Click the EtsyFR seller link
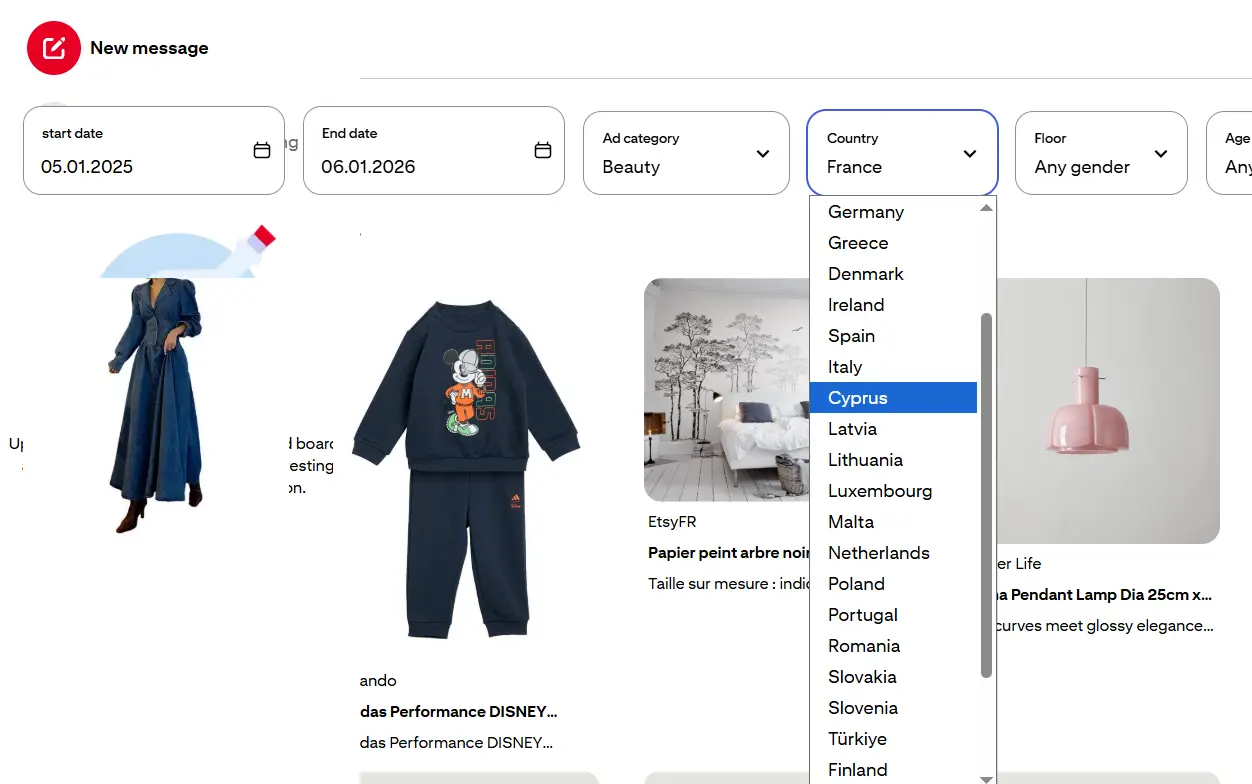 coord(672,521)
